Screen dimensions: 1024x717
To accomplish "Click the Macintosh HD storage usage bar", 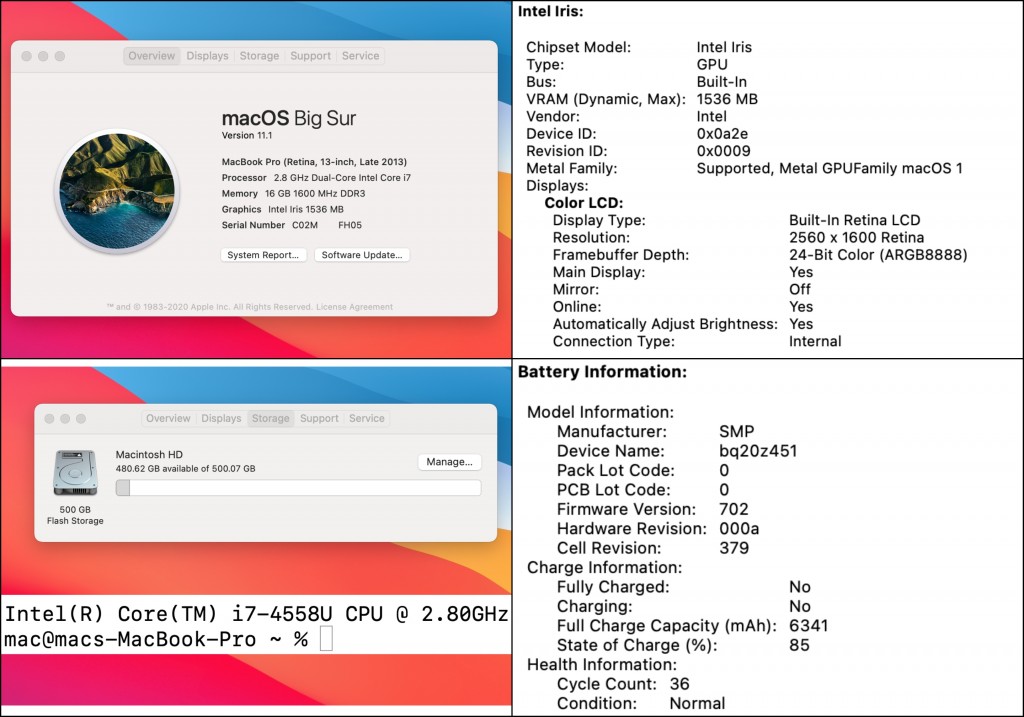I will coord(298,488).
